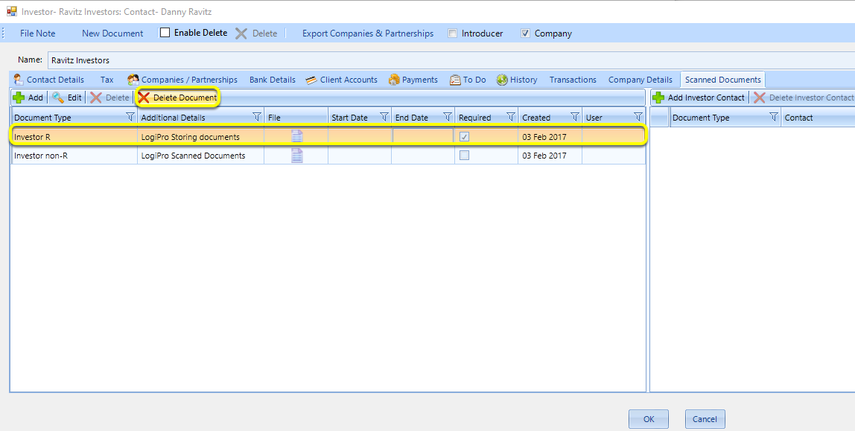Tick the Enable Delete checkbox

click(x=165, y=33)
